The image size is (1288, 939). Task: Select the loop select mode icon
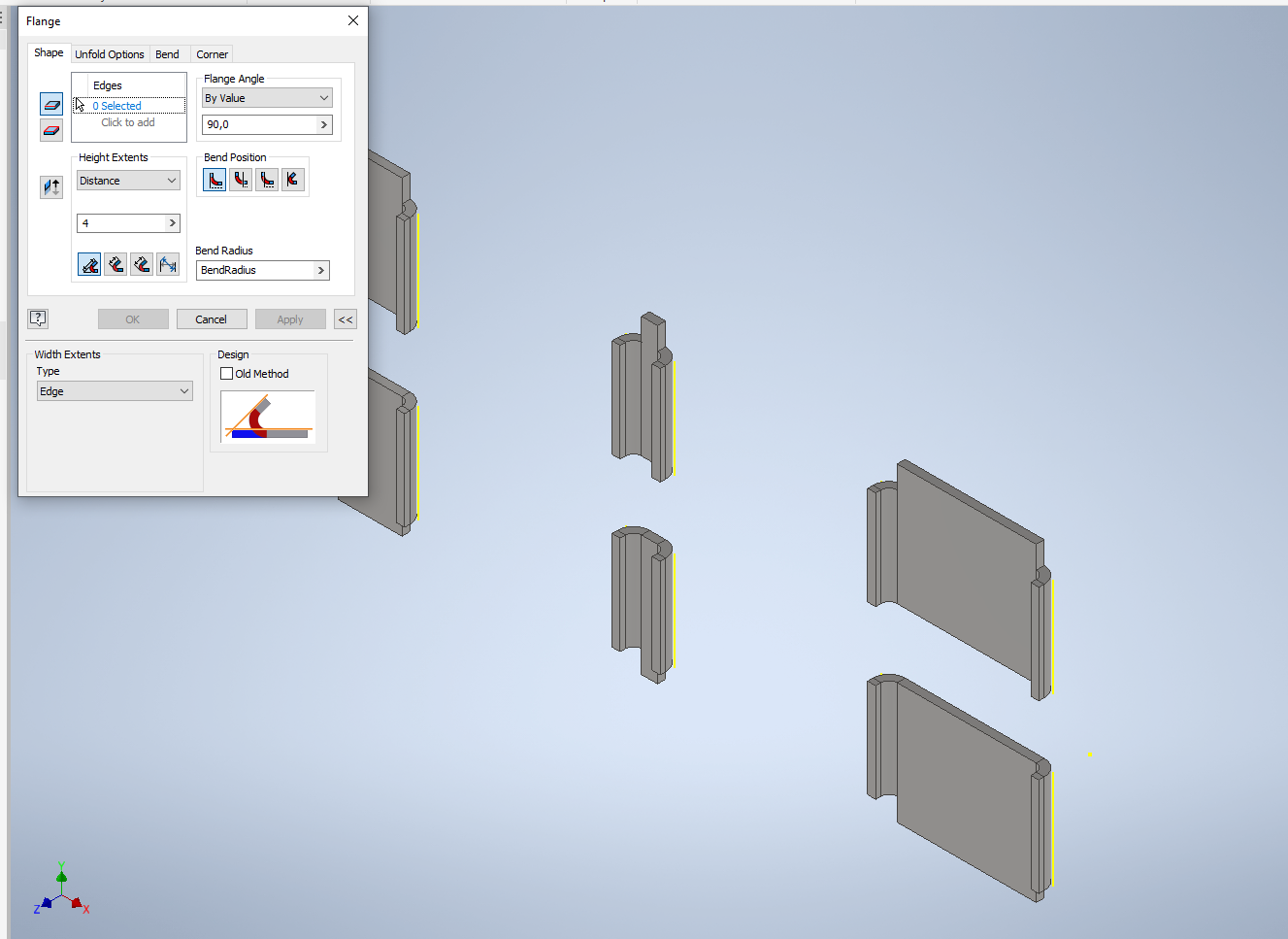51,130
